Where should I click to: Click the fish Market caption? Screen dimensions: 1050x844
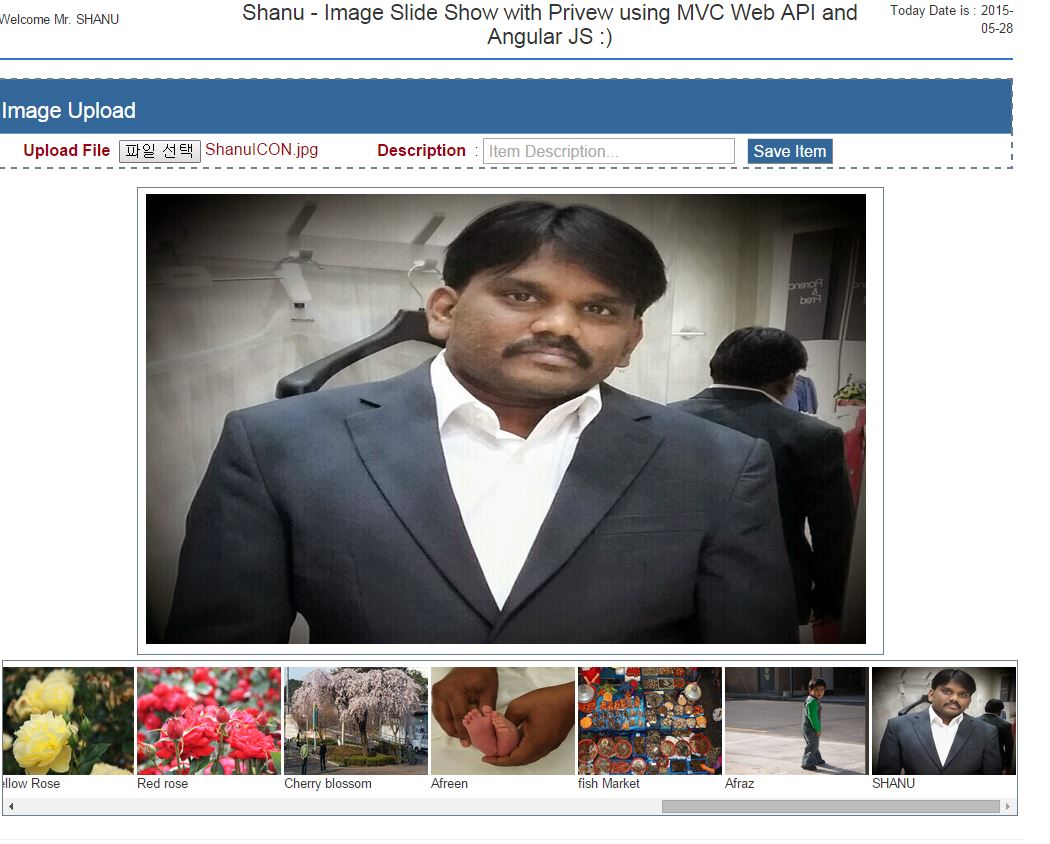[x=609, y=783]
